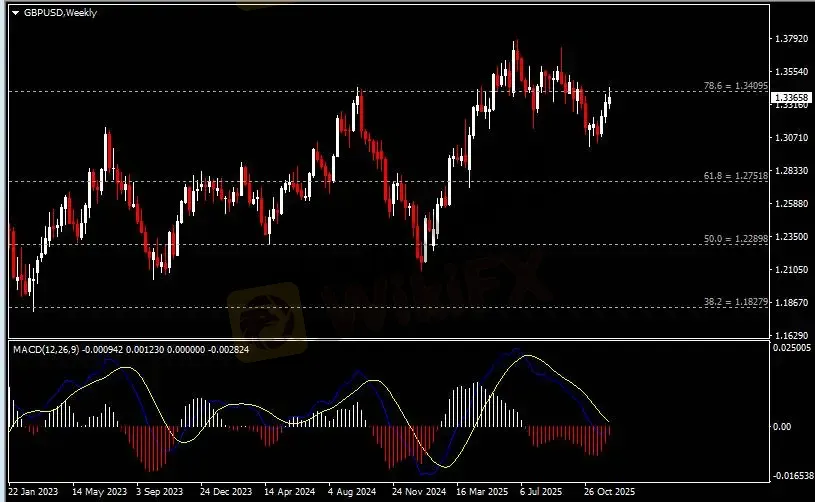Open the dropdown arrow beside GBPUSD,Weekly
This screenshot has height=502, width=815.
[x=14, y=13]
